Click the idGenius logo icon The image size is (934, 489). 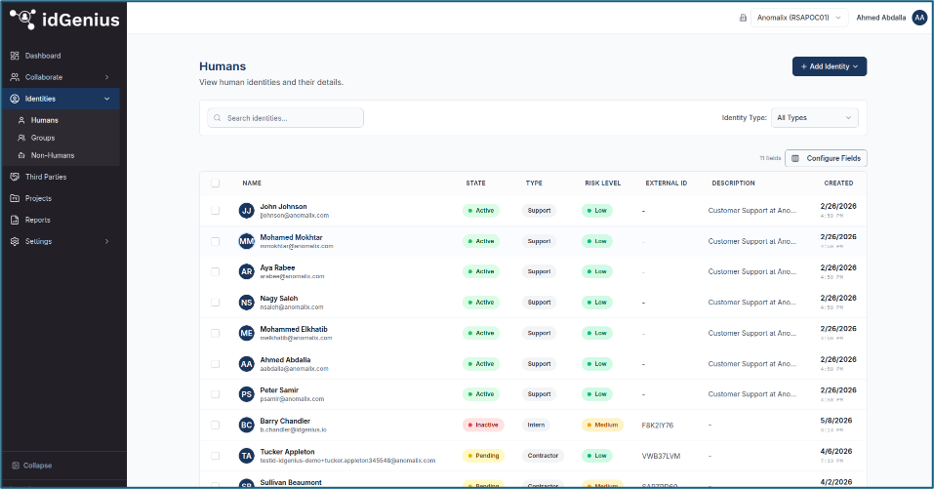coord(23,19)
